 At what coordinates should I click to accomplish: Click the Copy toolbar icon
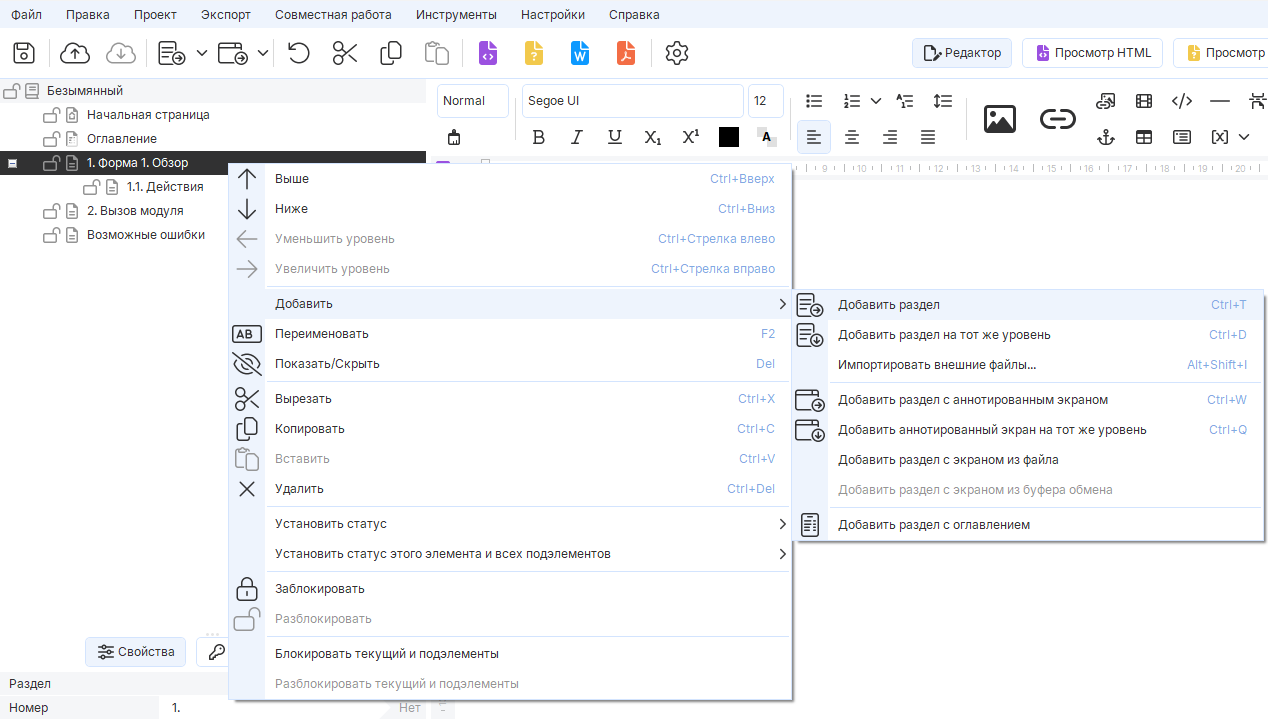click(391, 53)
